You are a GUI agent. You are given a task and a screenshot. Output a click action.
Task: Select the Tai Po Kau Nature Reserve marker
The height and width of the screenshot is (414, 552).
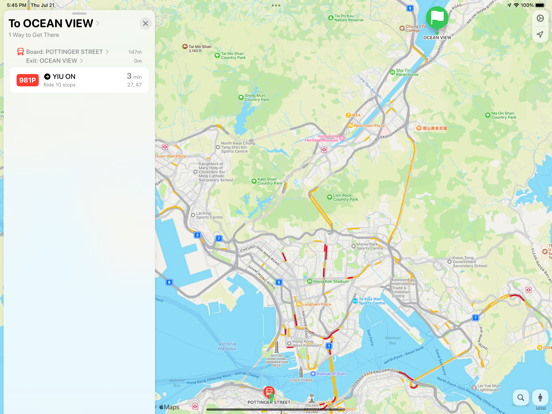331,18
